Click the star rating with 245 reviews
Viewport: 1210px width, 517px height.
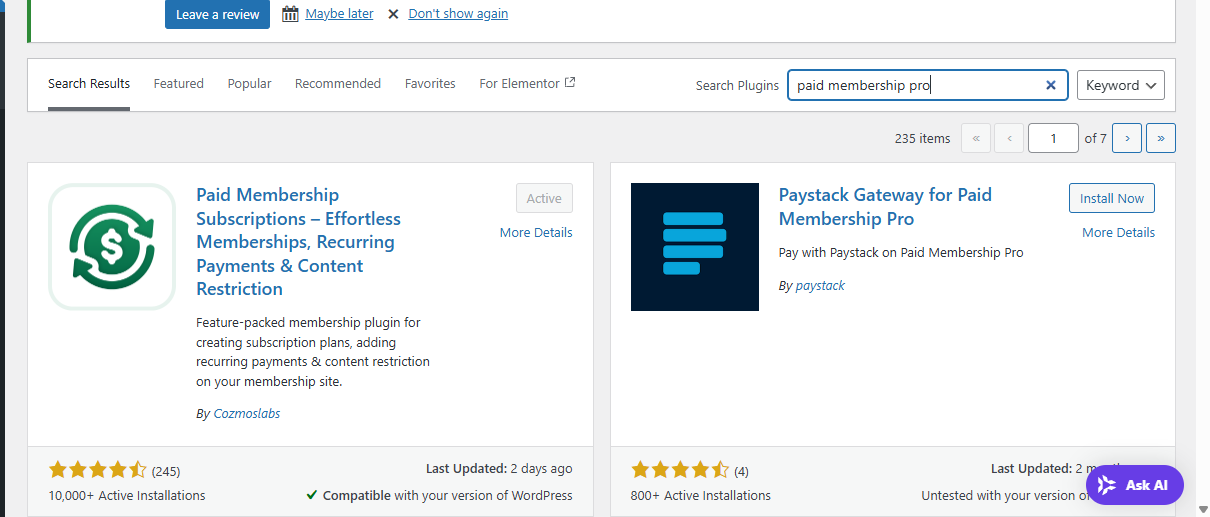pyautogui.click(x=98, y=470)
